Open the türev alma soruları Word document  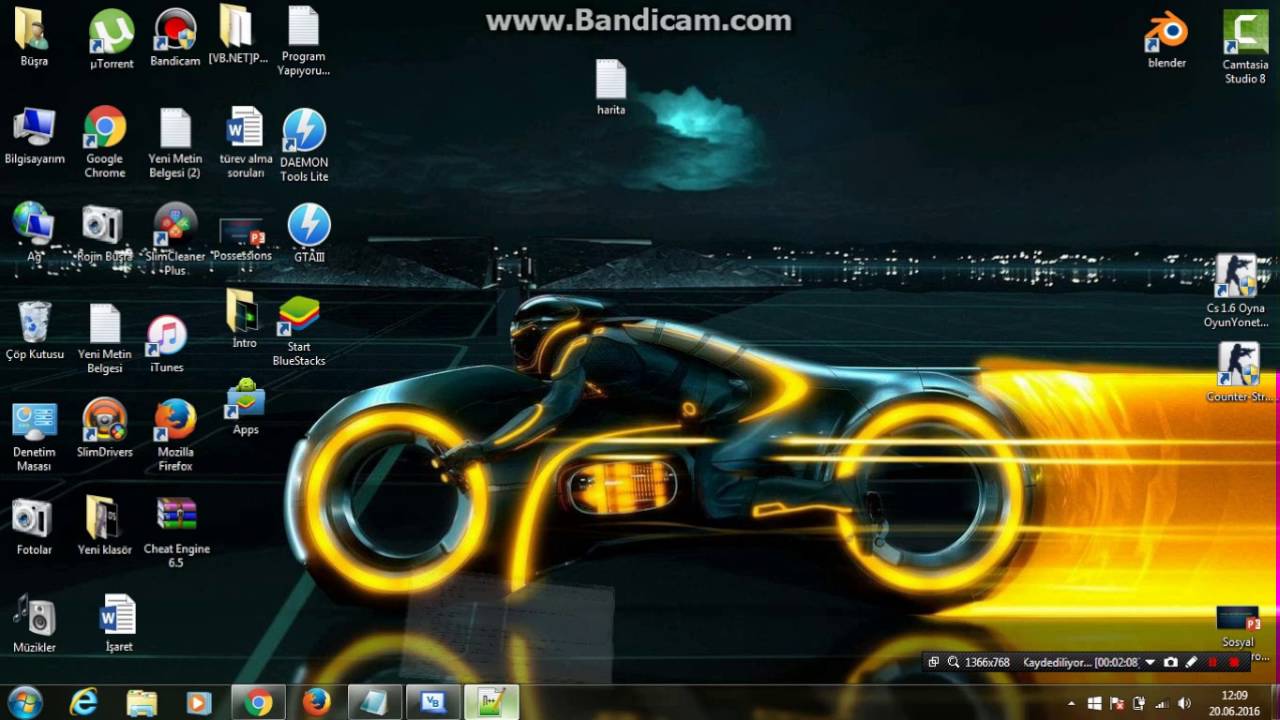[246, 143]
